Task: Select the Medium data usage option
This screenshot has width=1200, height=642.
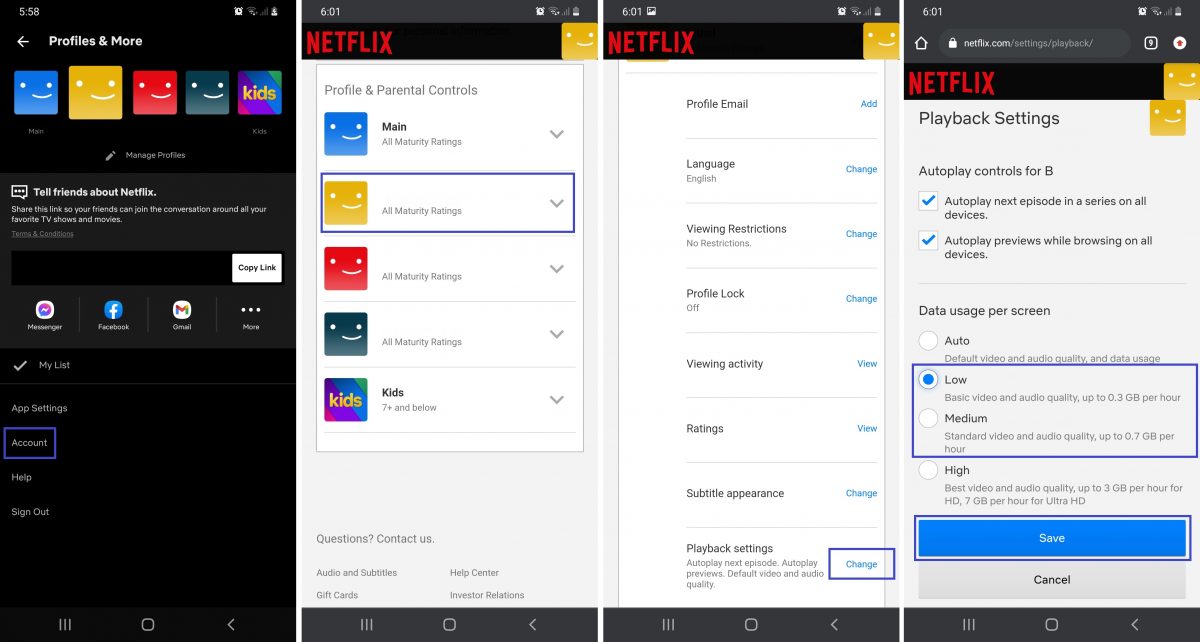Action: [x=928, y=418]
